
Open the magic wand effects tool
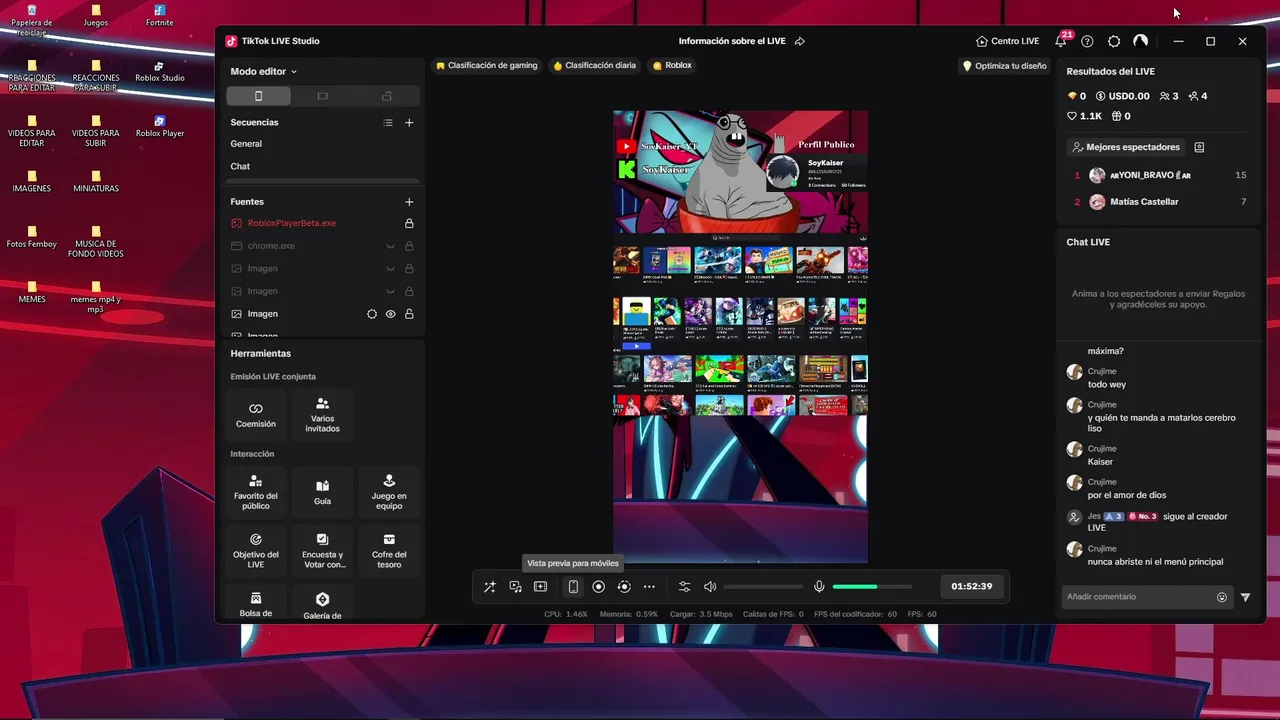click(490, 587)
